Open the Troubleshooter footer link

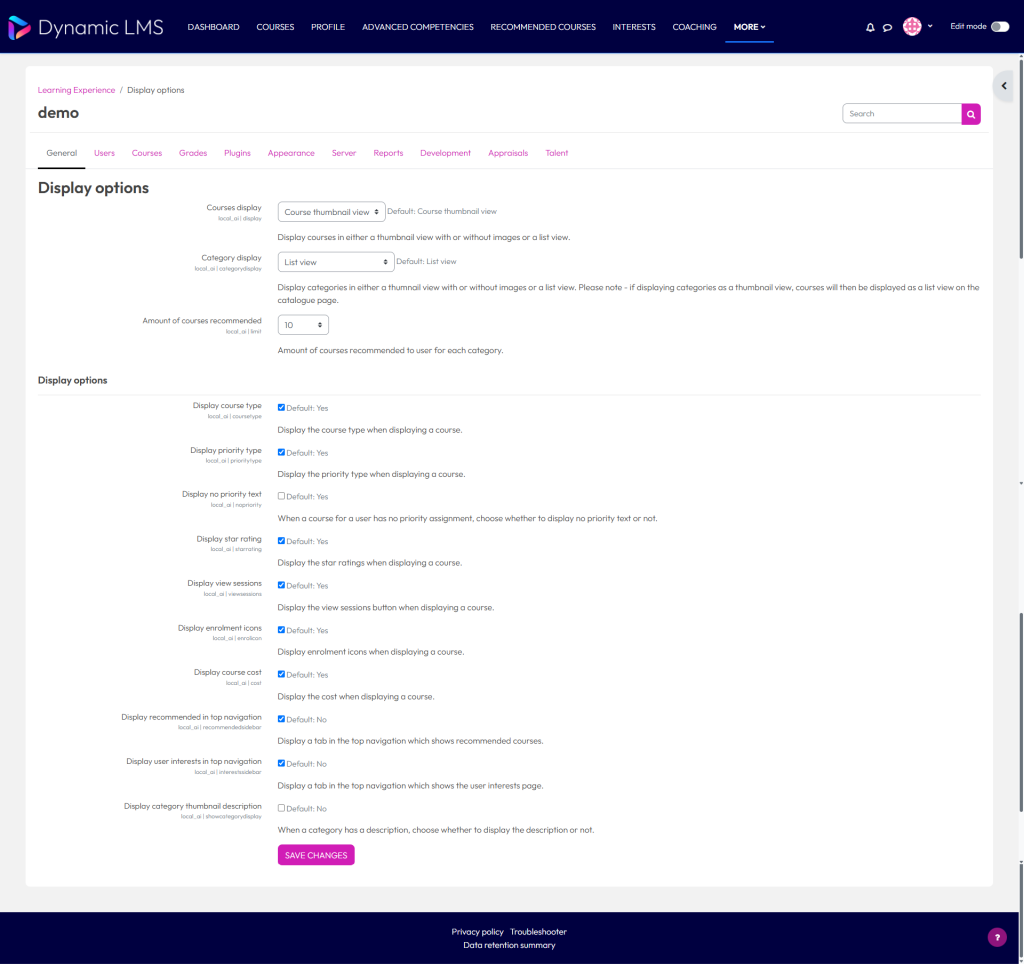click(x=538, y=932)
